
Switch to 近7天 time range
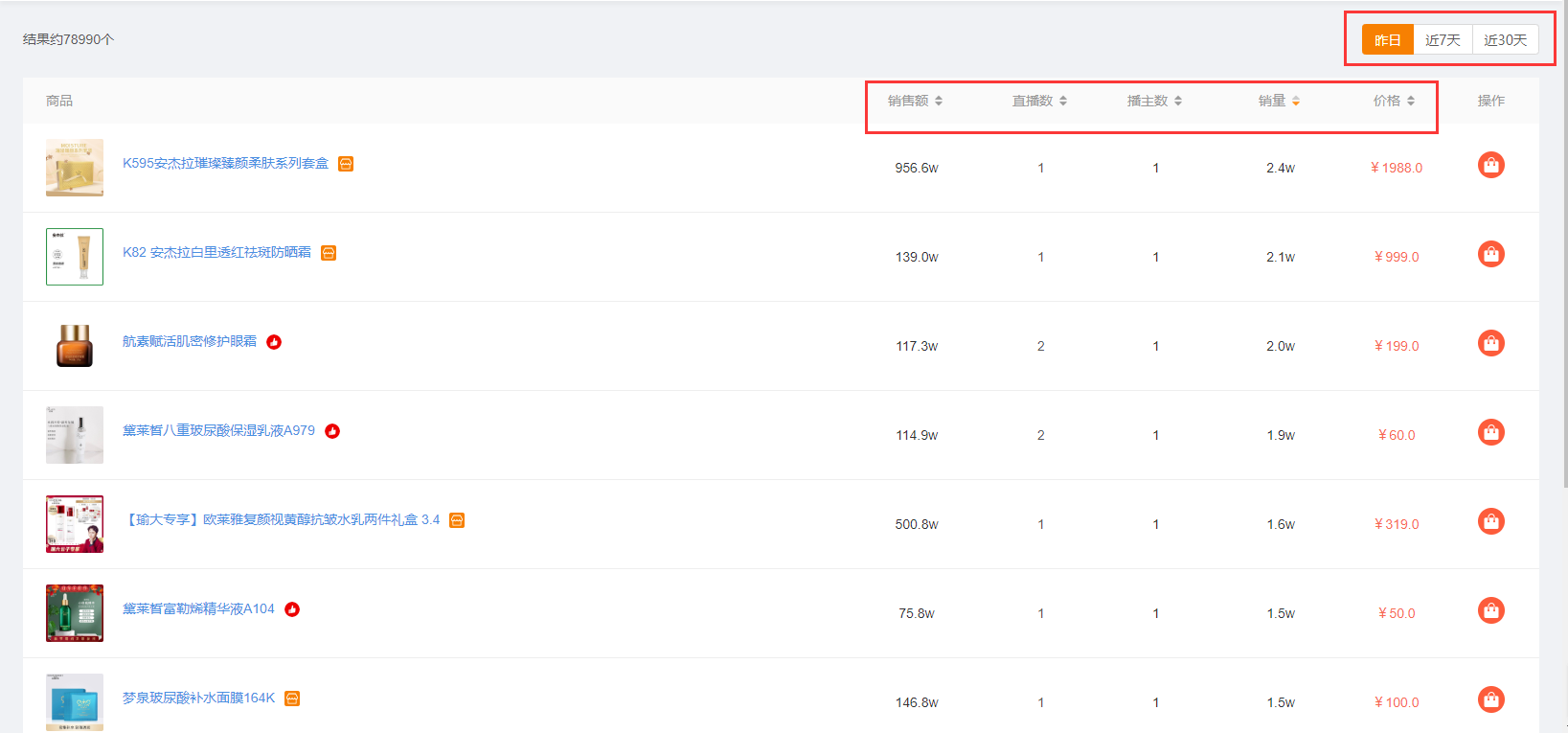(x=1443, y=40)
